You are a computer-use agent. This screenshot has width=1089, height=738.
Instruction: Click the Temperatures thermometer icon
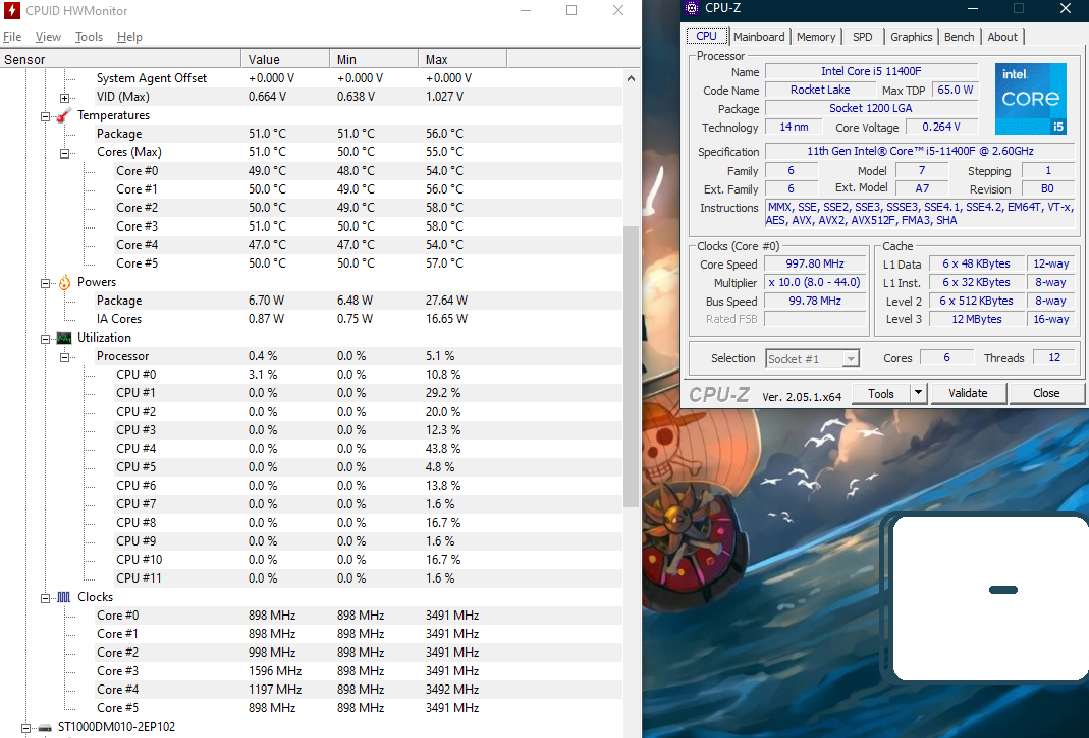(64, 115)
